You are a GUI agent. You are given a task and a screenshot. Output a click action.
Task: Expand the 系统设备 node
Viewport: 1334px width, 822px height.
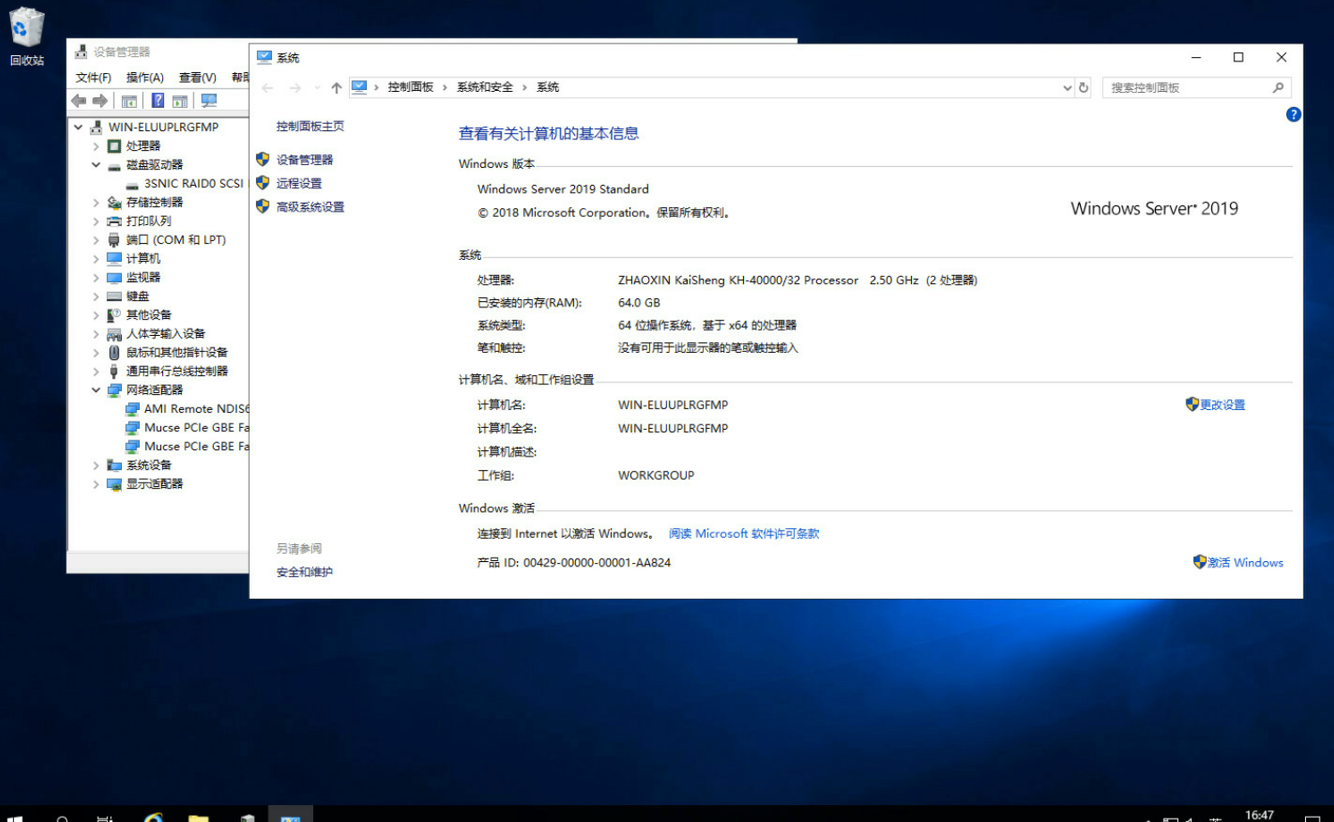(96, 465)
